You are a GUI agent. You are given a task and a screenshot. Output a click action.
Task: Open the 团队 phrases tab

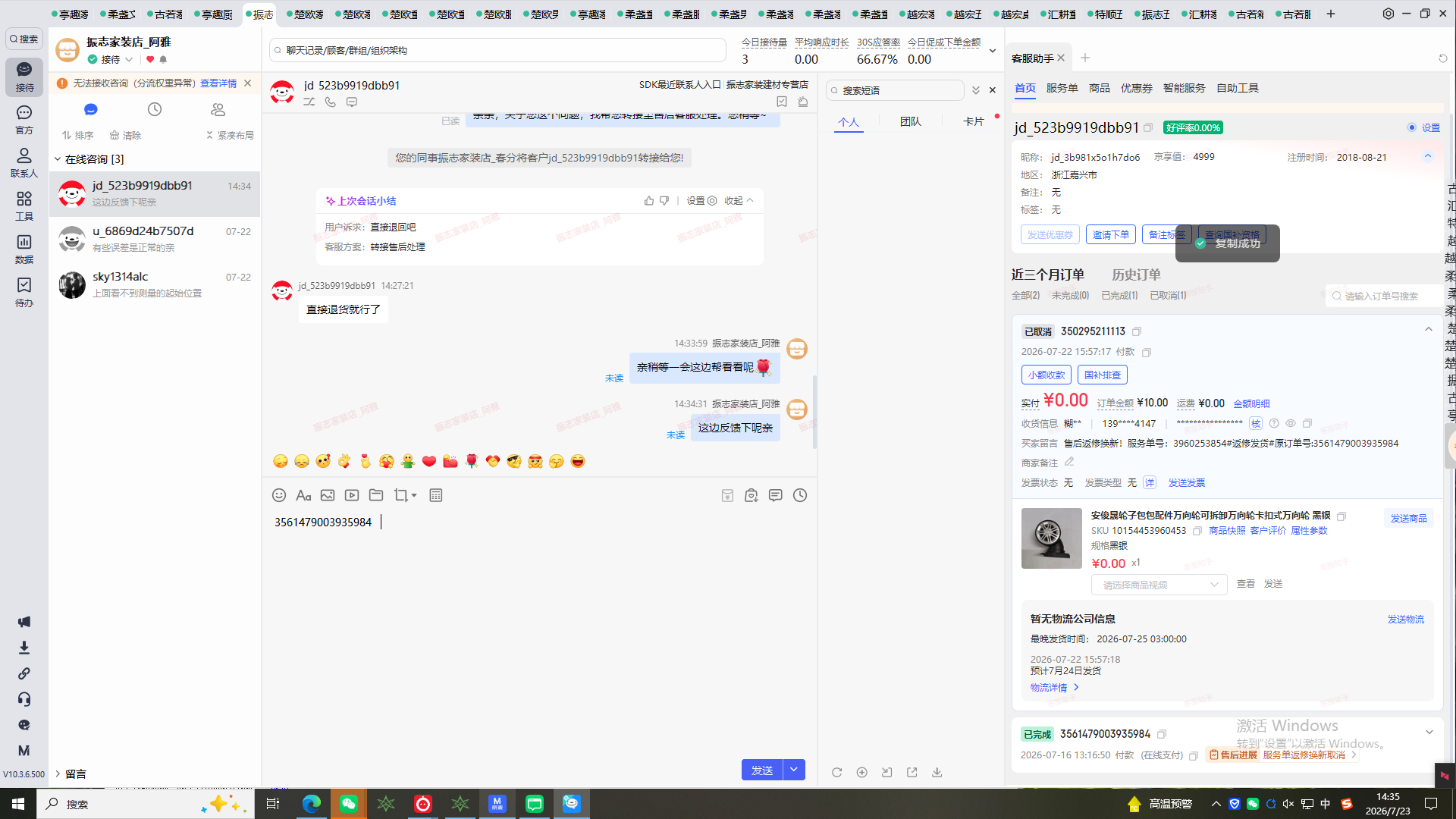pos(910,121)
